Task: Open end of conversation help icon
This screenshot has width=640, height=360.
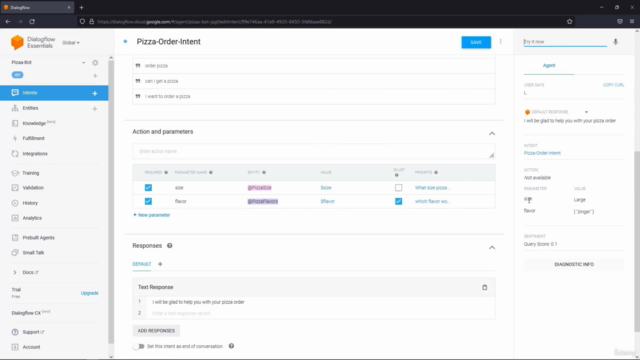Action: tap(231, 346)
